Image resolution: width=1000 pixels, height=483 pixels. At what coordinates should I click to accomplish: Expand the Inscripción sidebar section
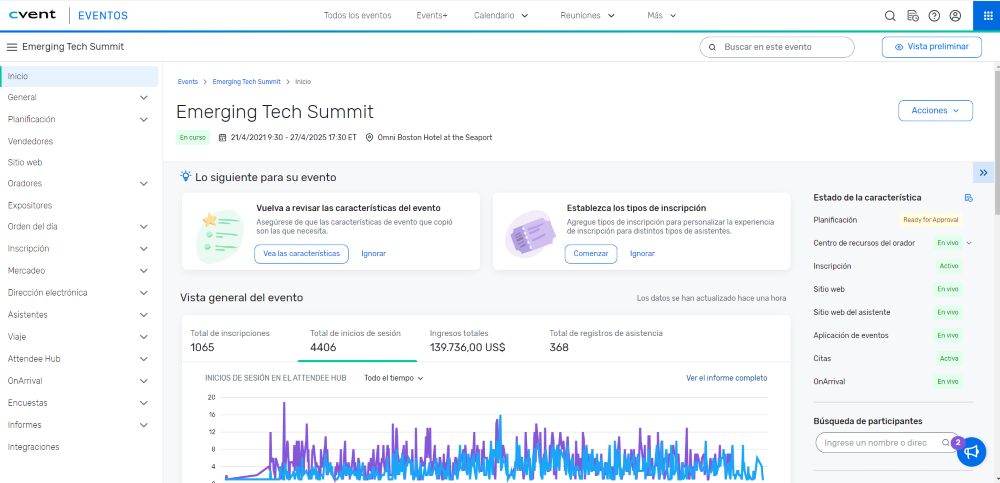tap(143, 249)
